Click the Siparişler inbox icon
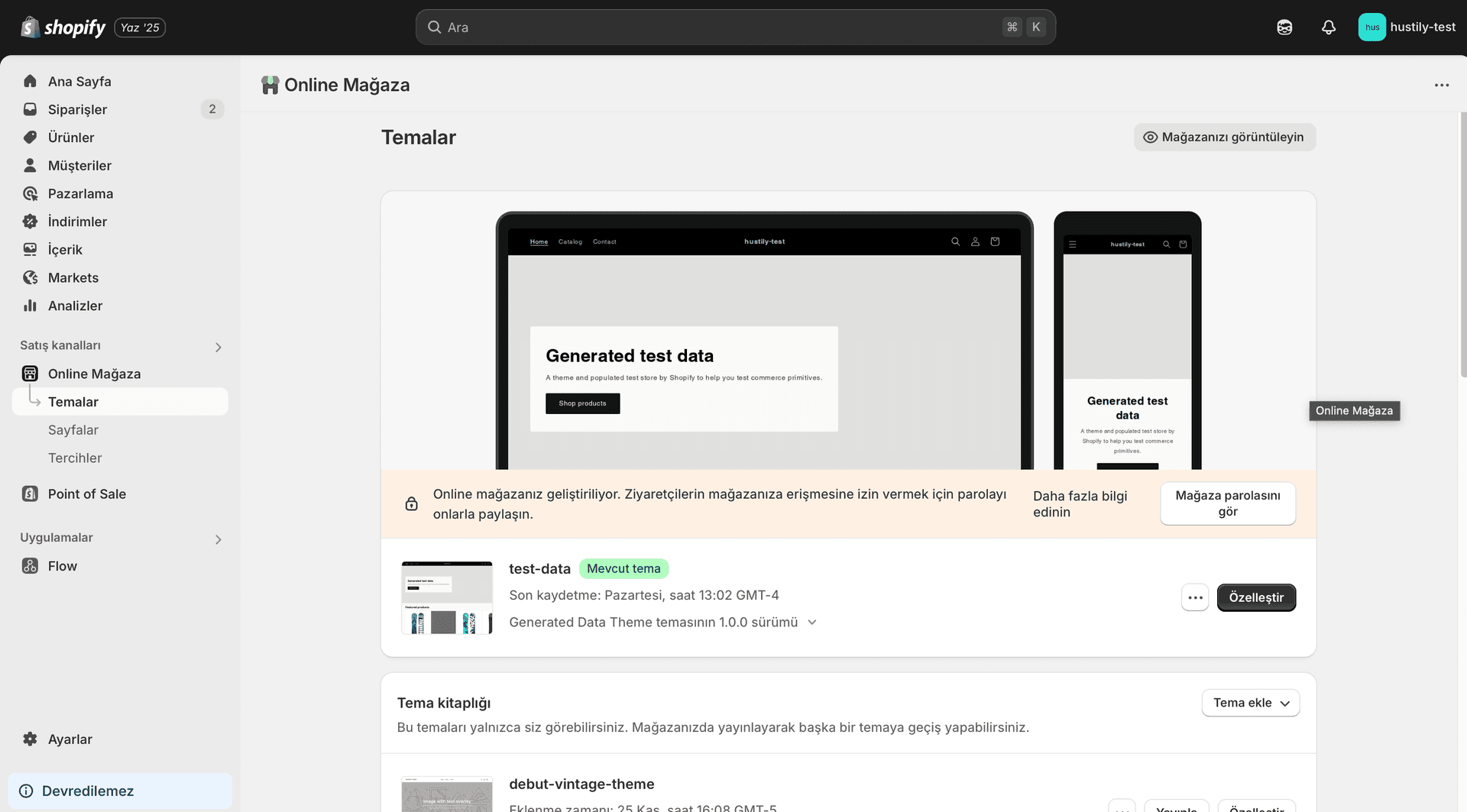1467x812 pixels. (30, 109)
